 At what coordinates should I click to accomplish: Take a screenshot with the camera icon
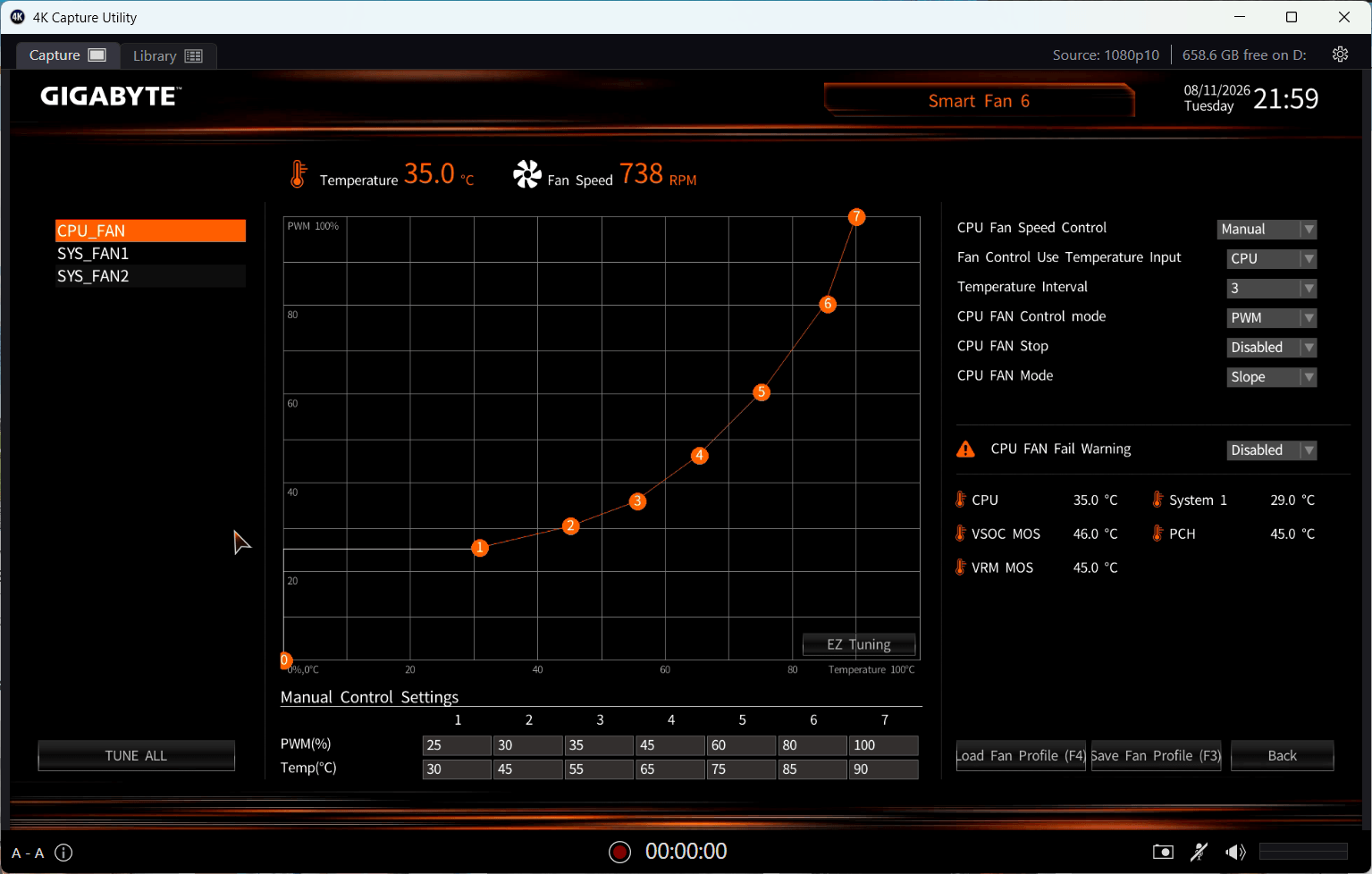pyautogui.click(x=1163, y=852)
